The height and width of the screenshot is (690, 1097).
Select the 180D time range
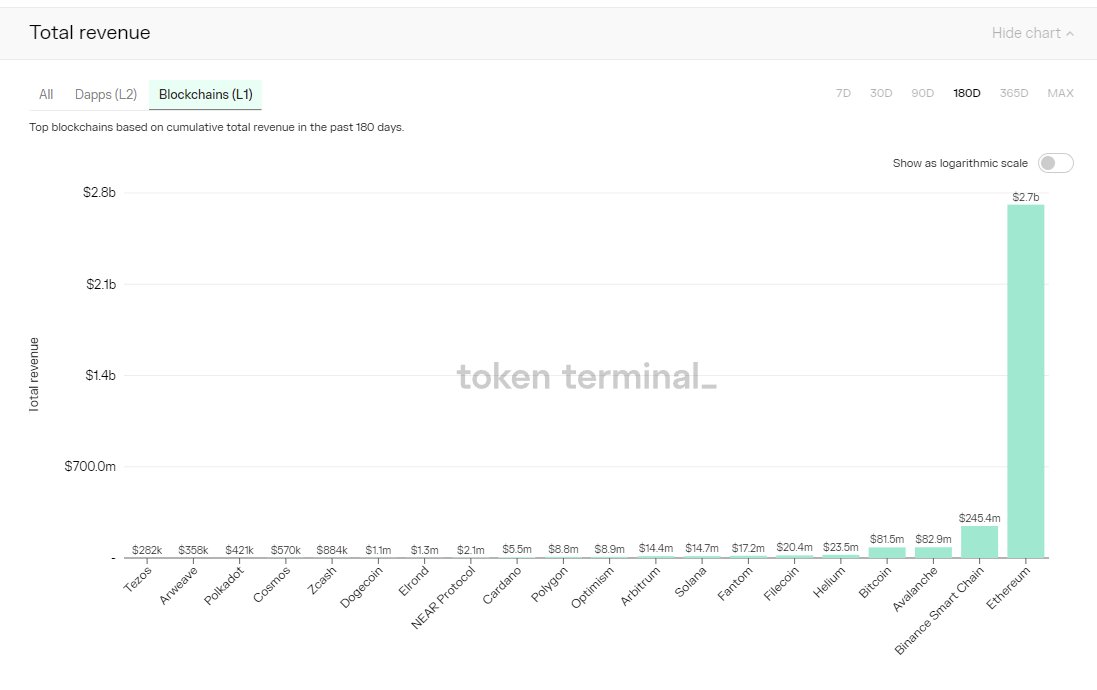(967, 93)
